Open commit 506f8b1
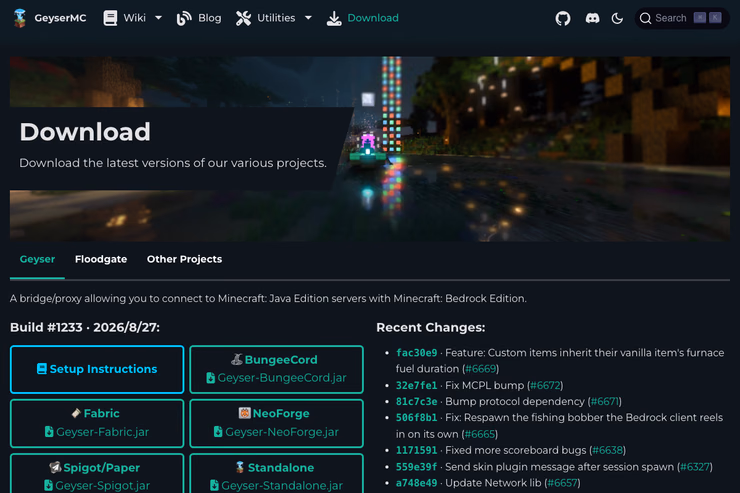The height and width of the screenshot is (493, 740). tap(416, 418)
